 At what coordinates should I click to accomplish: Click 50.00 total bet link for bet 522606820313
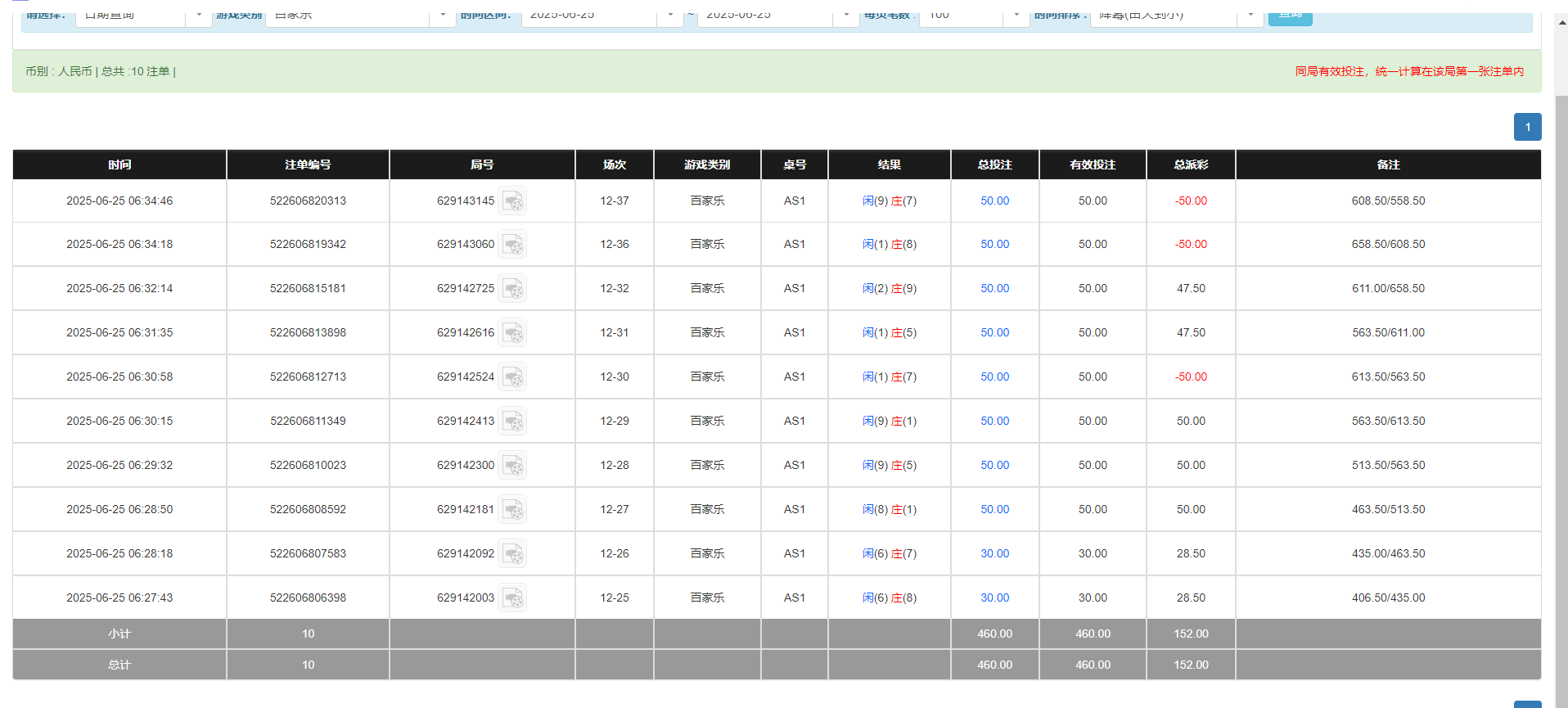pos(994,201)
